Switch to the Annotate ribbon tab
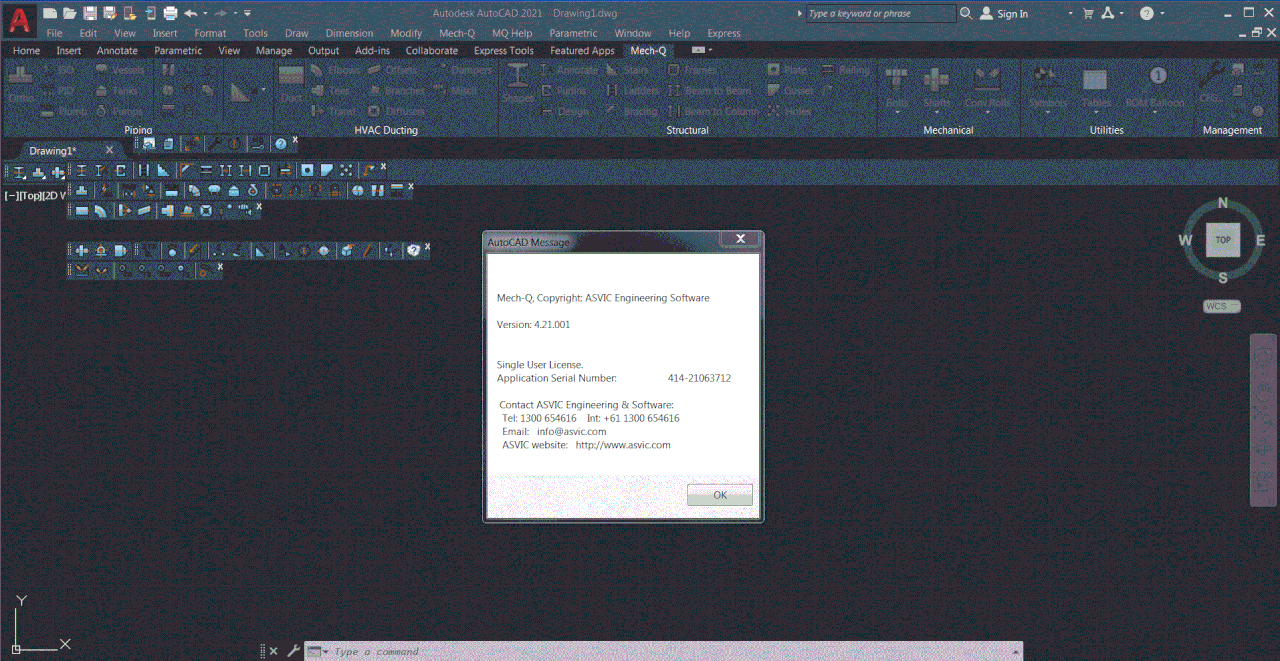The width and height of the screenshot is (1280, 661). pyautogui.click(x=117, y=50)
